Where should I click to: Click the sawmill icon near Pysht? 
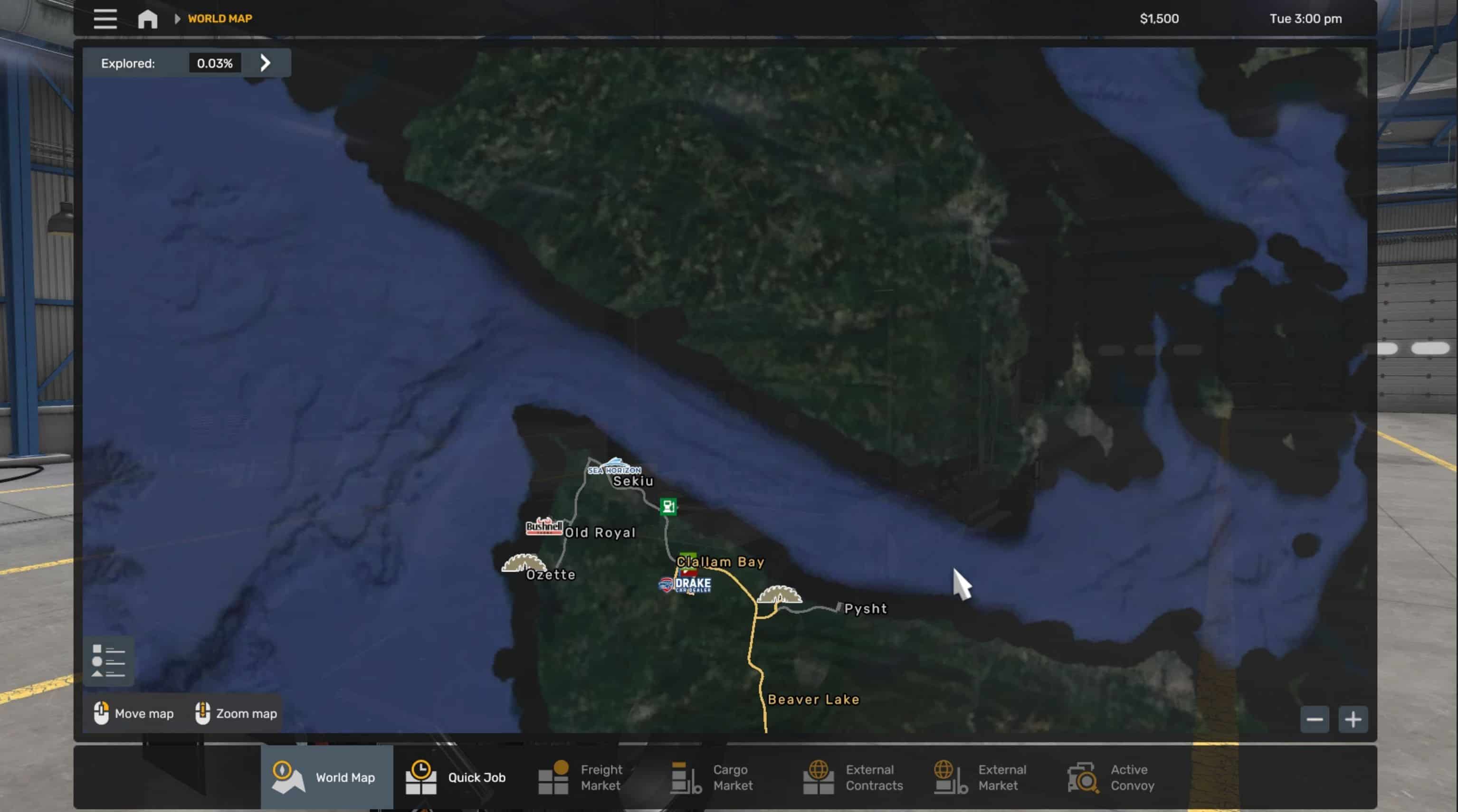(779, 595)
